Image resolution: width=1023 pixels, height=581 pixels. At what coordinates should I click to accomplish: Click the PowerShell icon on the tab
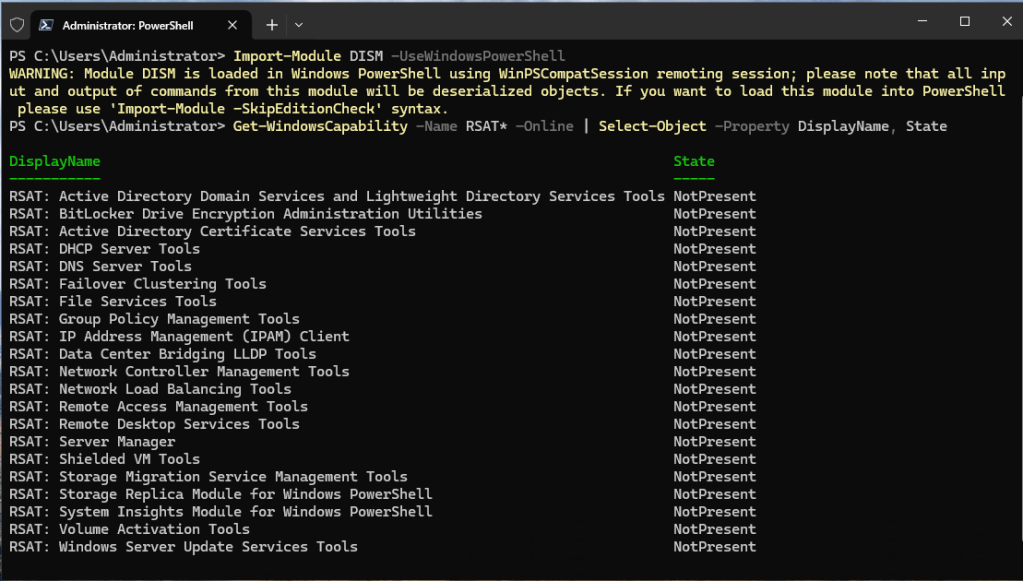45,23
